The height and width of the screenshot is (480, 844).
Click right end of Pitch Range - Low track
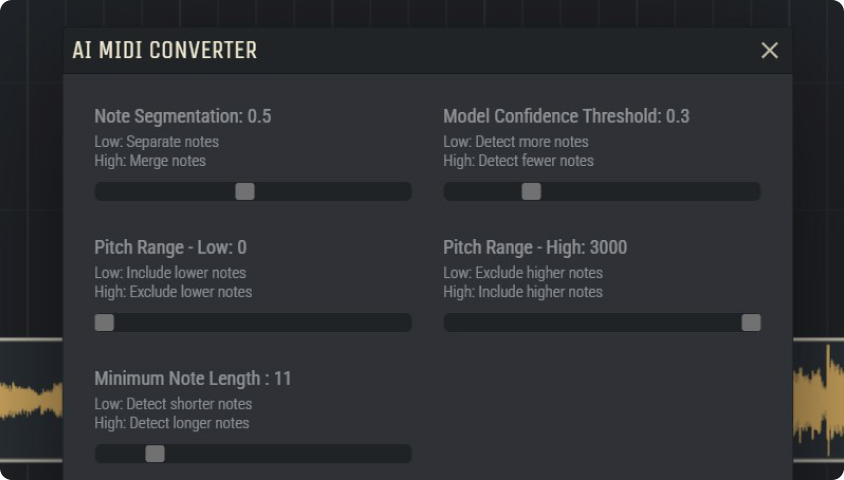403,323
